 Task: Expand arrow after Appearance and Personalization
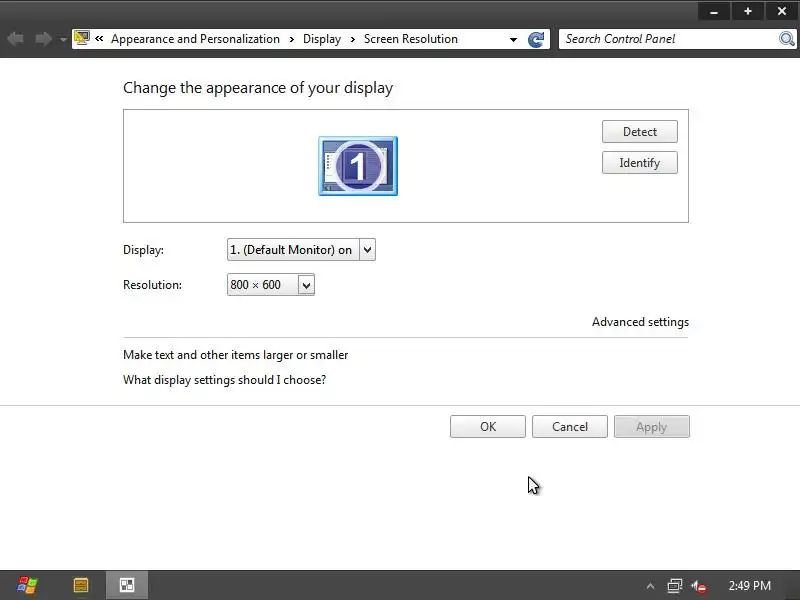291,39
